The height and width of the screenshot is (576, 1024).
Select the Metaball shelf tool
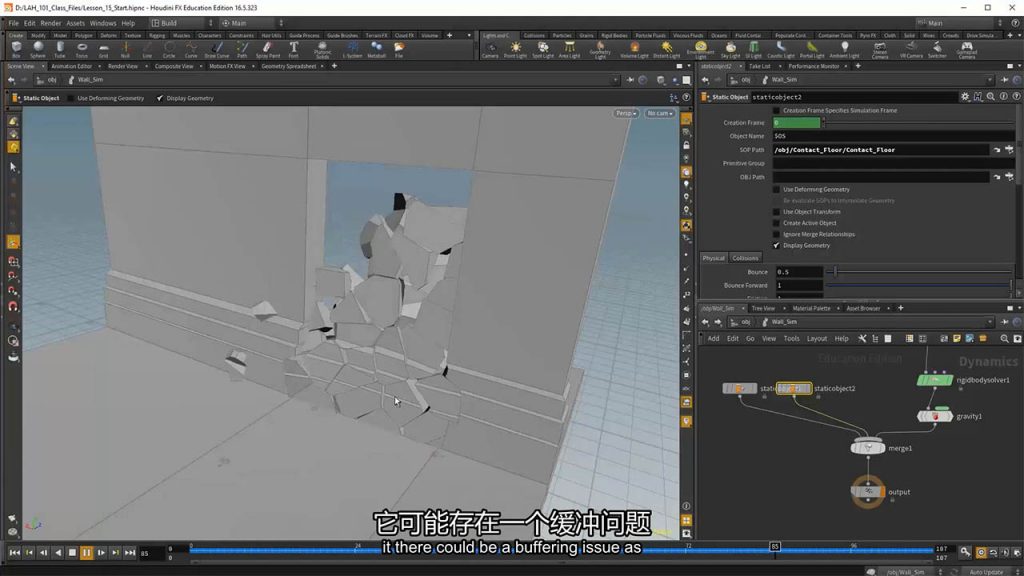[376, 50]
